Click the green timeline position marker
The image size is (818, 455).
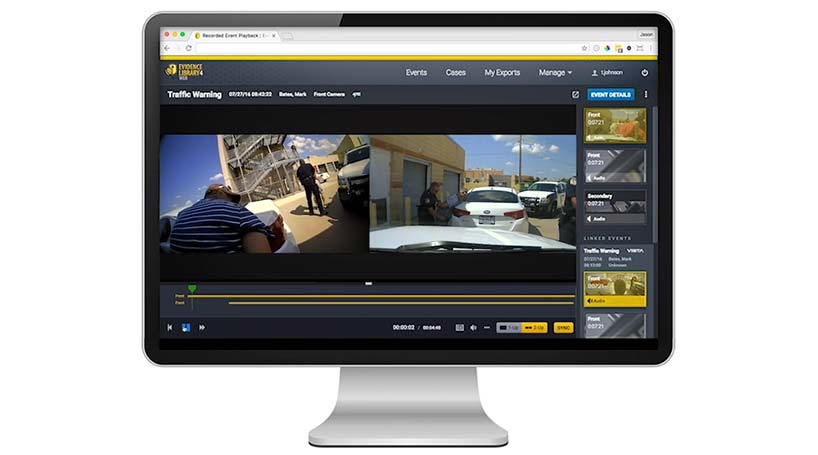(192, 289)
